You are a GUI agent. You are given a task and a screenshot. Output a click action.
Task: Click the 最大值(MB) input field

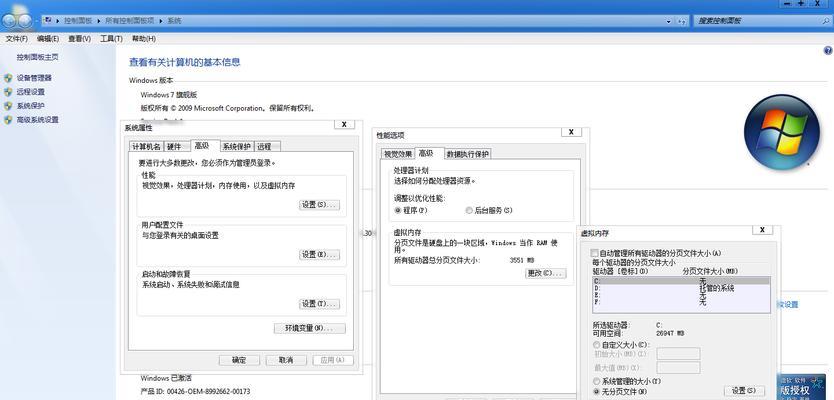pyautogui.click(x=679, y=368)
